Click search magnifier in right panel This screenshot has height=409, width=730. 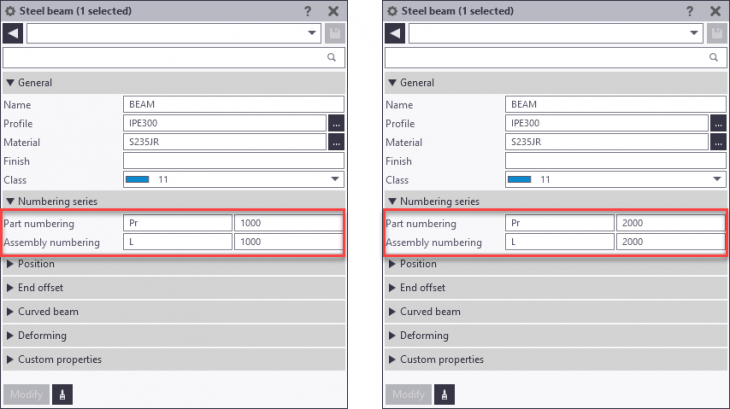point(714,57)
